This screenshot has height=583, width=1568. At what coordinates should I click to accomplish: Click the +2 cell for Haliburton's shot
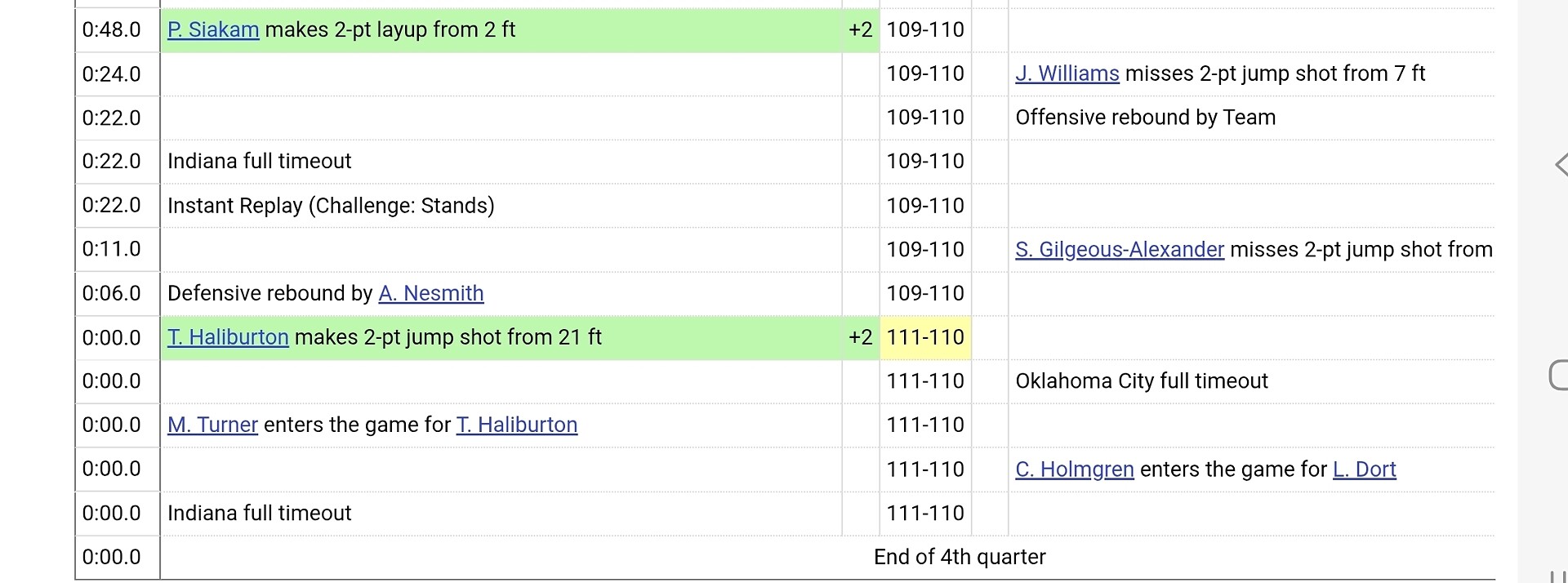click(860, 338)
